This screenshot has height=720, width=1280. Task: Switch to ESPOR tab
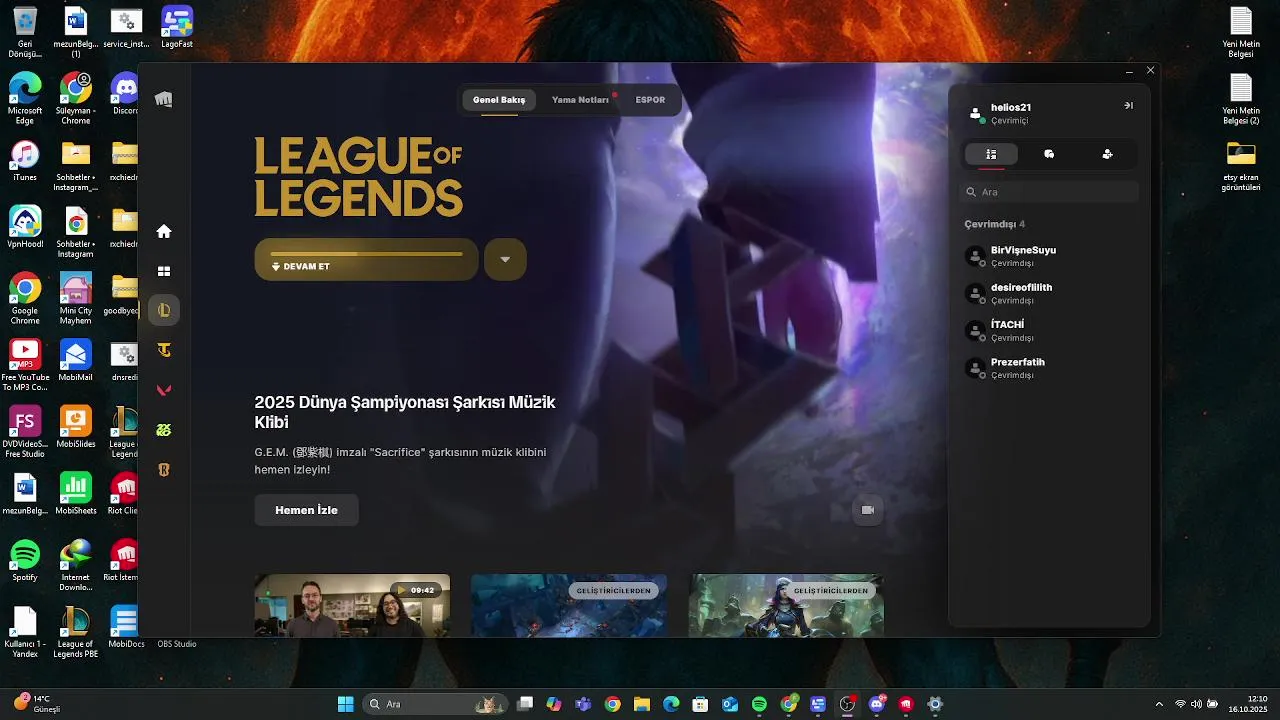coord(650,100)
